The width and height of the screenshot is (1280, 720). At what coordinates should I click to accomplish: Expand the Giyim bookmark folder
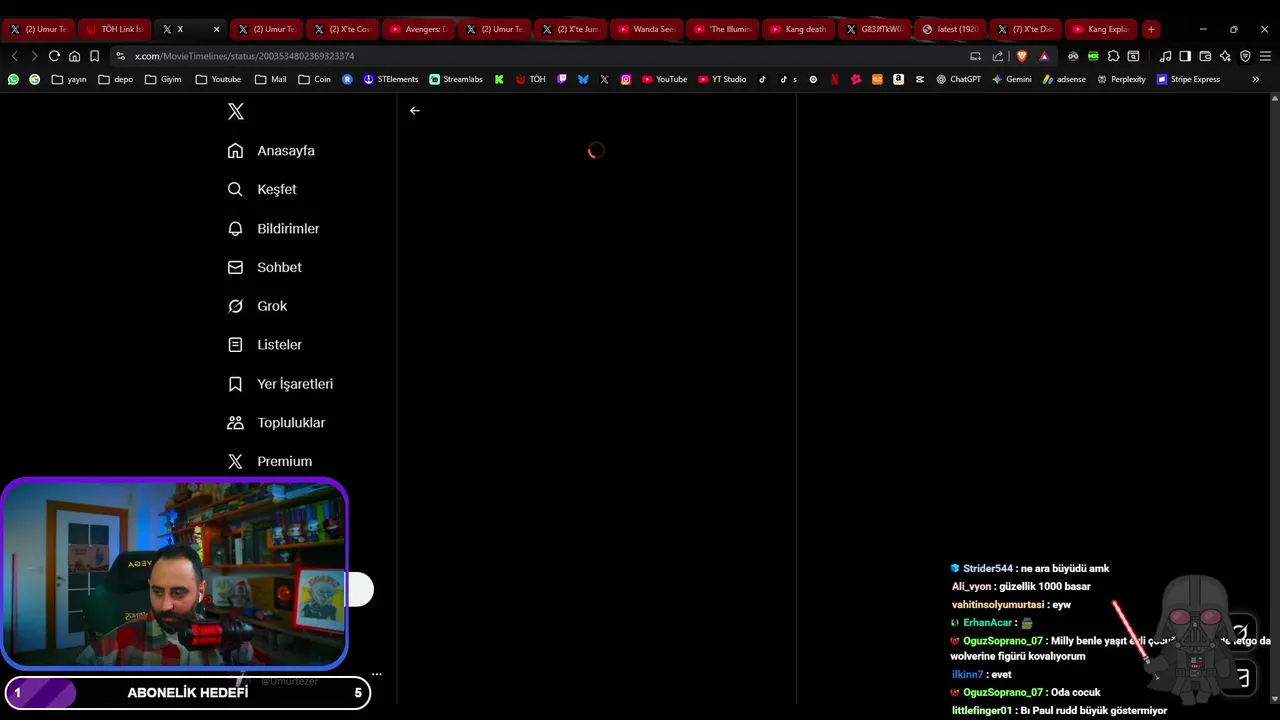point(163,79)
